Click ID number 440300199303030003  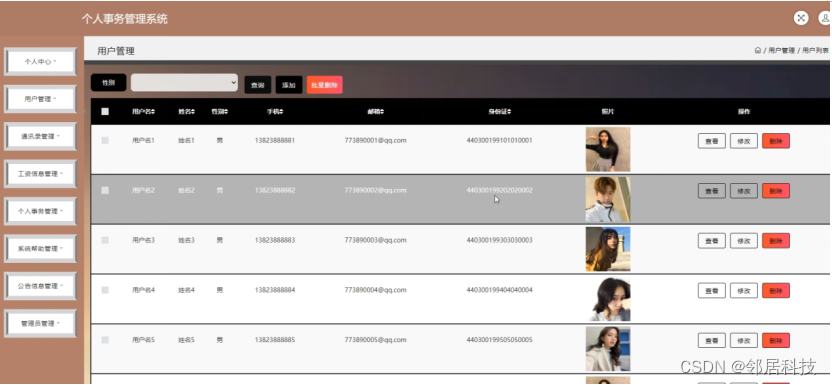(x=499, y=240)
